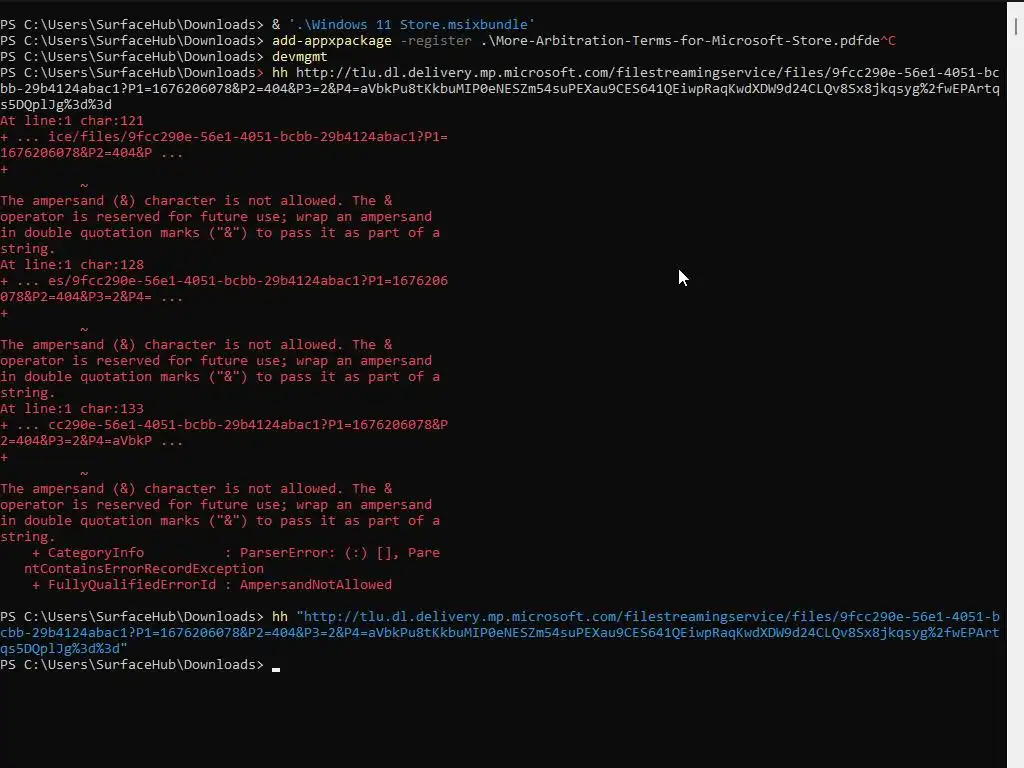The width and height of the screenshot is (1024, 768).
Task: Click 'At line:1 char:128' error text
Action: 72,264
